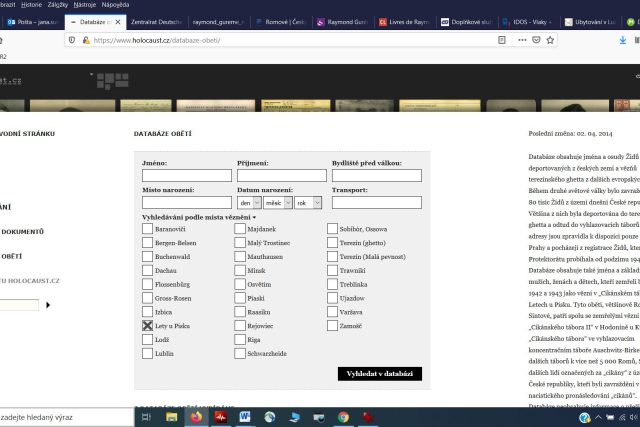Click into the Příjmení text field
This screenshot has width=640, height=427.
tap(281, 175)
